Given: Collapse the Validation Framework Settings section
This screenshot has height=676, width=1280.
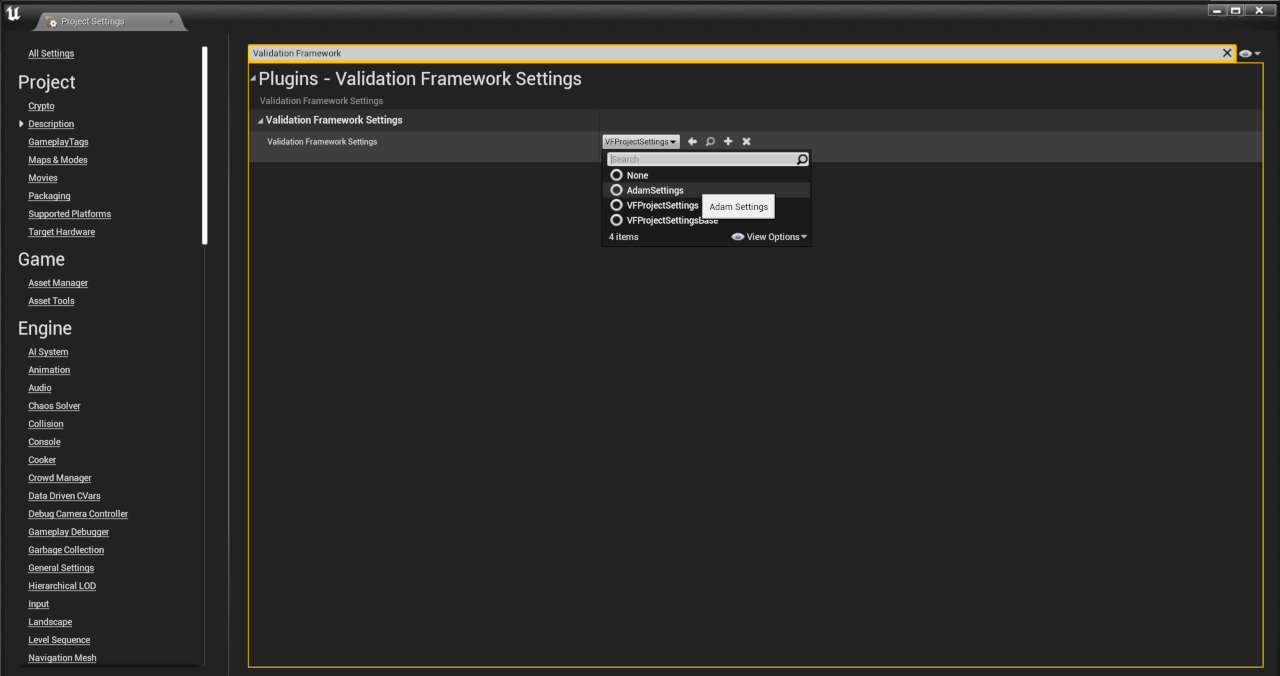Looking at the screenshot, I should [261, 121].
